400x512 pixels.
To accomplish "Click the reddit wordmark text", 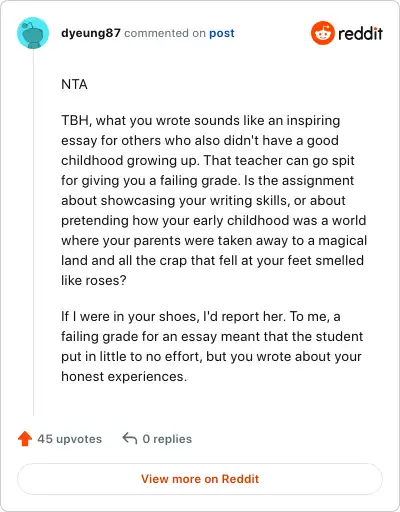I will [360, 33].
